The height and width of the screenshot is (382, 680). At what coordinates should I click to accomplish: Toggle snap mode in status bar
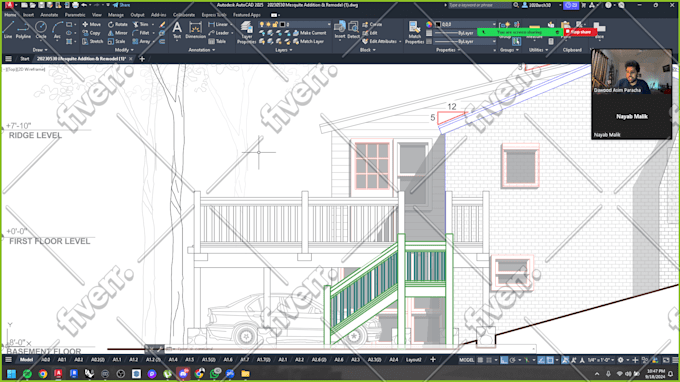489,360
